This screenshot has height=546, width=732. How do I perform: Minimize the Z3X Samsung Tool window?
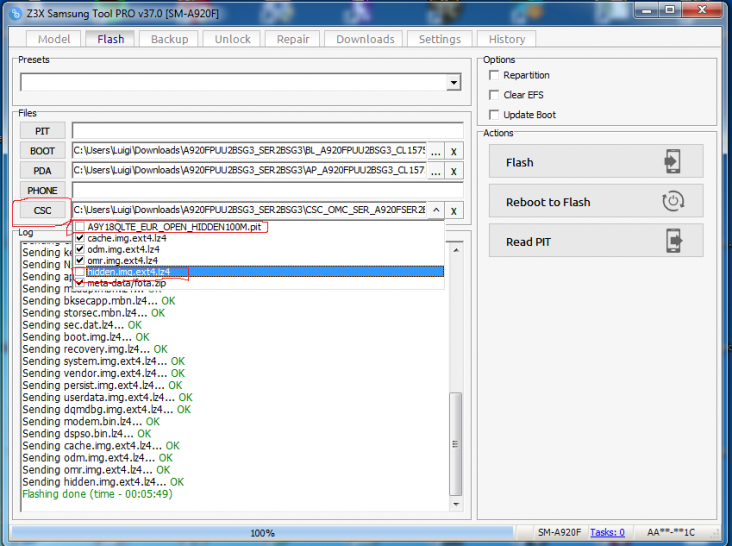click(647, 10)
